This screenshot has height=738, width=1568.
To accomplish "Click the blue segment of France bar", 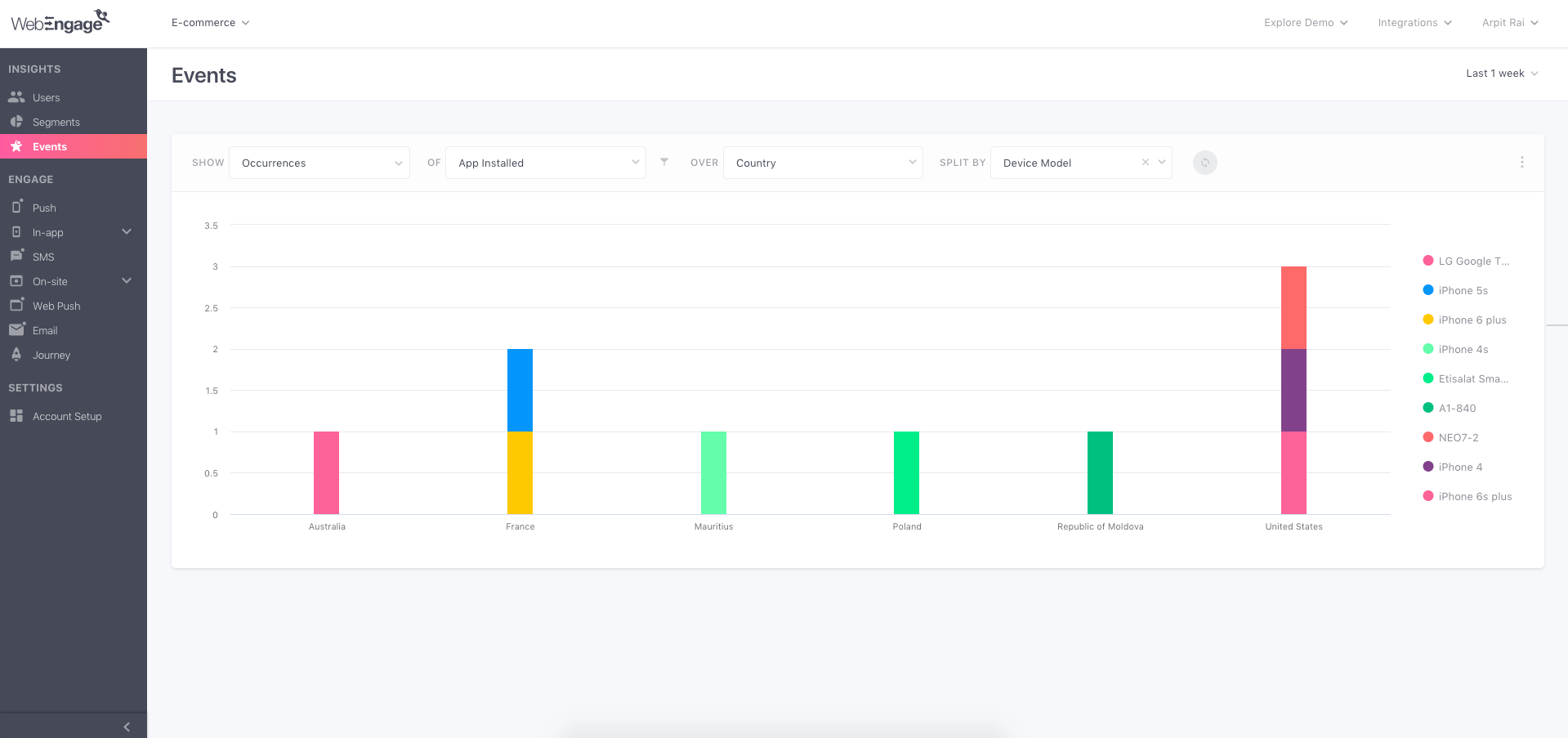I will [x=520, y=390].
